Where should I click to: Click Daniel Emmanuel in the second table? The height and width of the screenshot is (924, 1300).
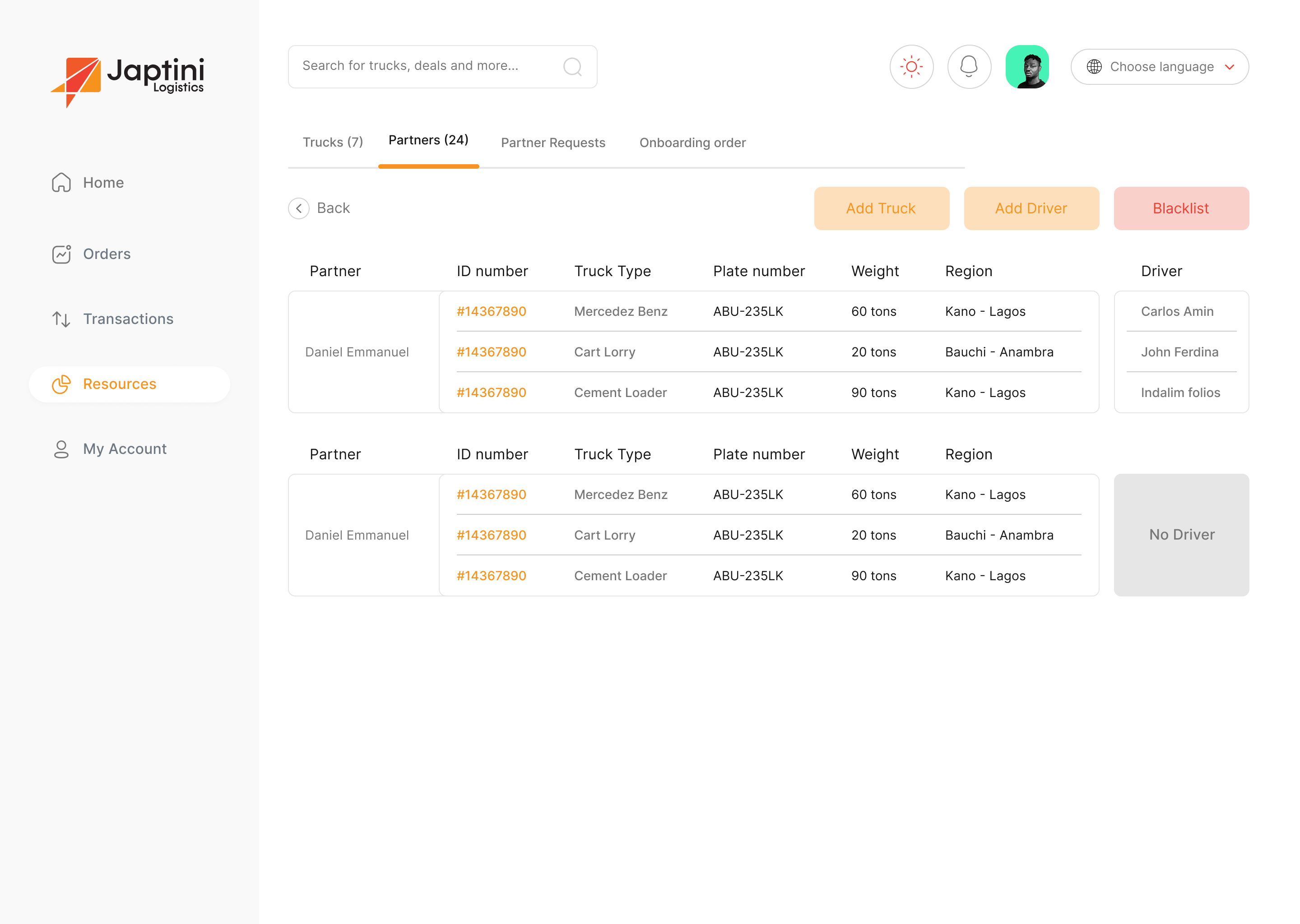pos(357,536)
